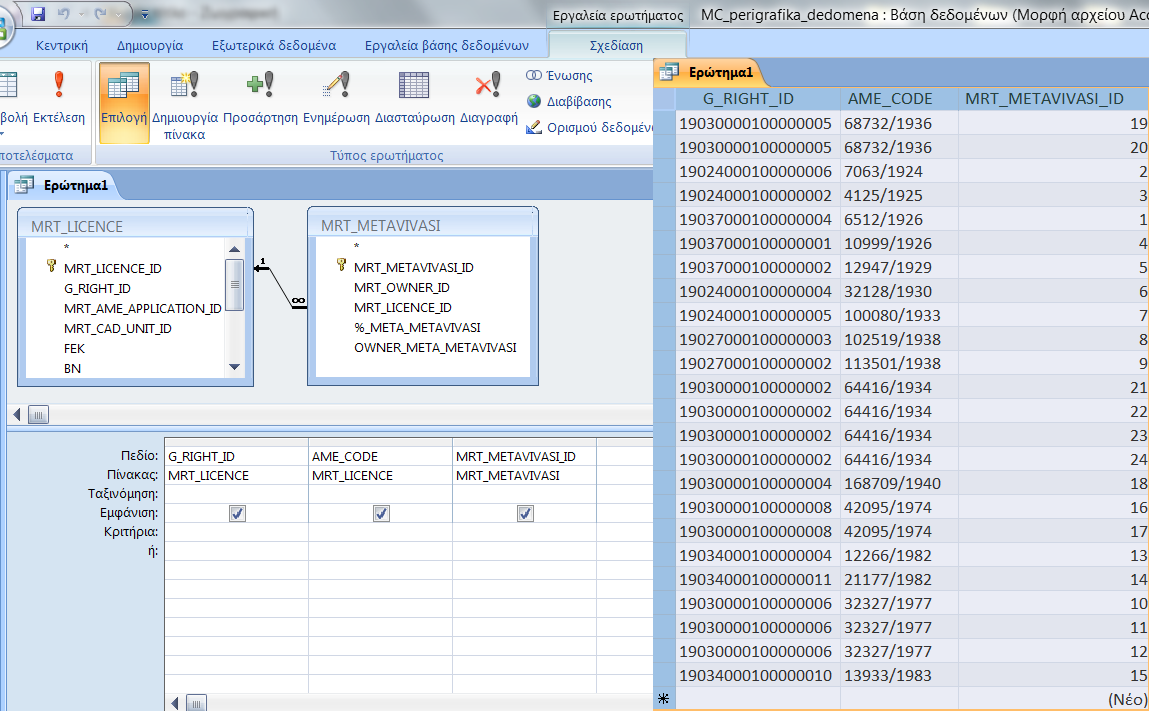
Task: Click the Πεδίο cell containing MRT_METAVIVASI_ID
Action: pyautogui.click(x=525, y=456)
